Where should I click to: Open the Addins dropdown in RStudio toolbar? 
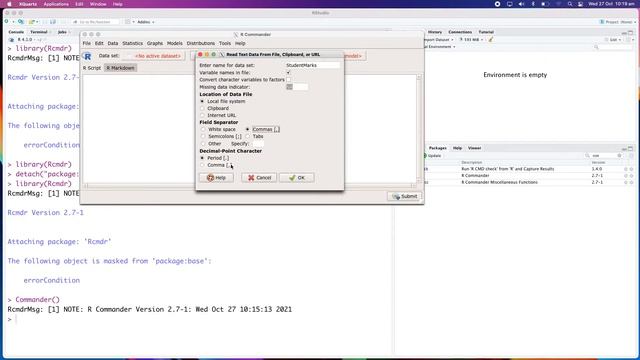pyautogui.click(x=146, y=22)
